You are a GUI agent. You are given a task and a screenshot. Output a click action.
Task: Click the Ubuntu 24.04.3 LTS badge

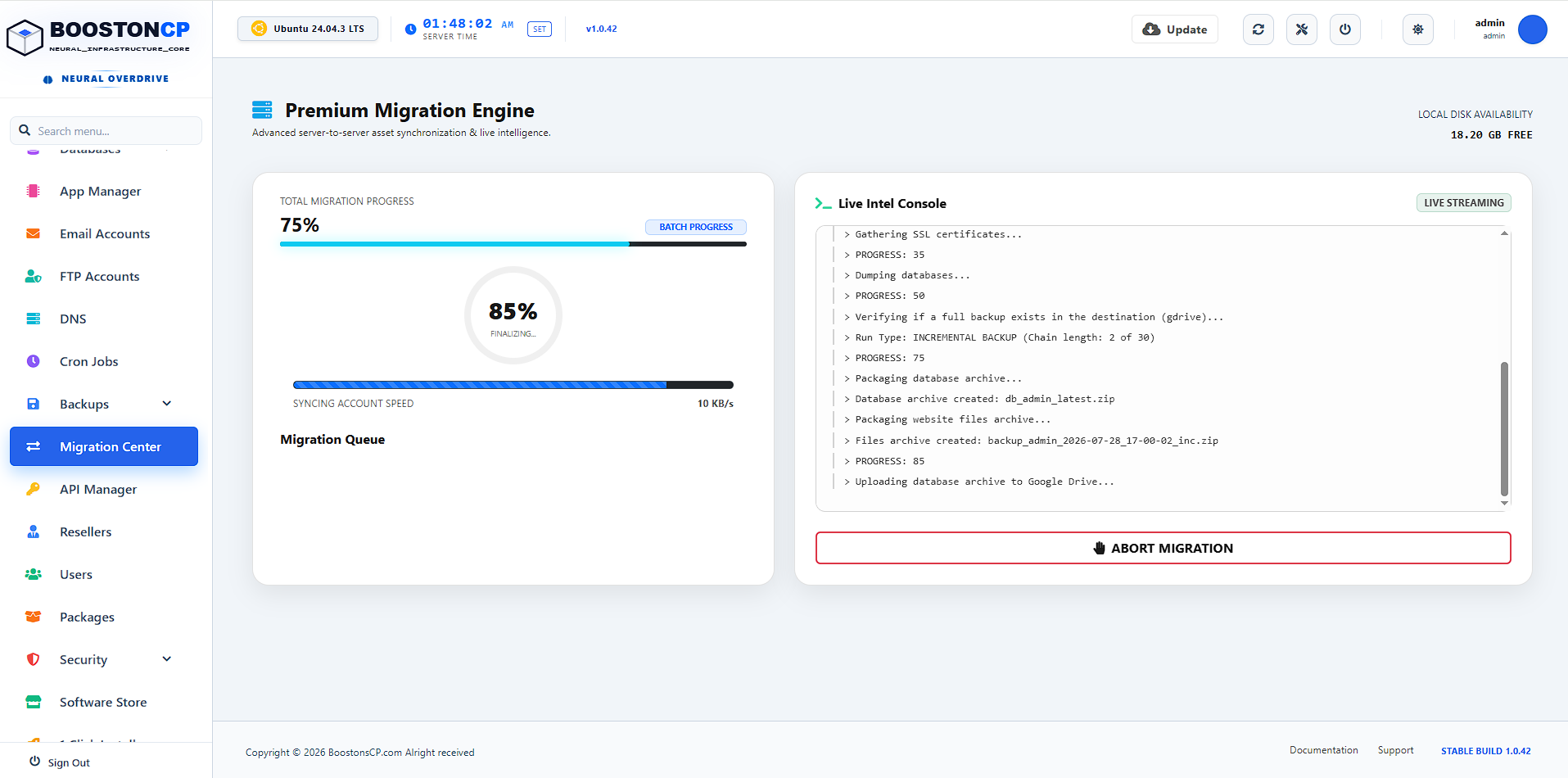(308, 29)
